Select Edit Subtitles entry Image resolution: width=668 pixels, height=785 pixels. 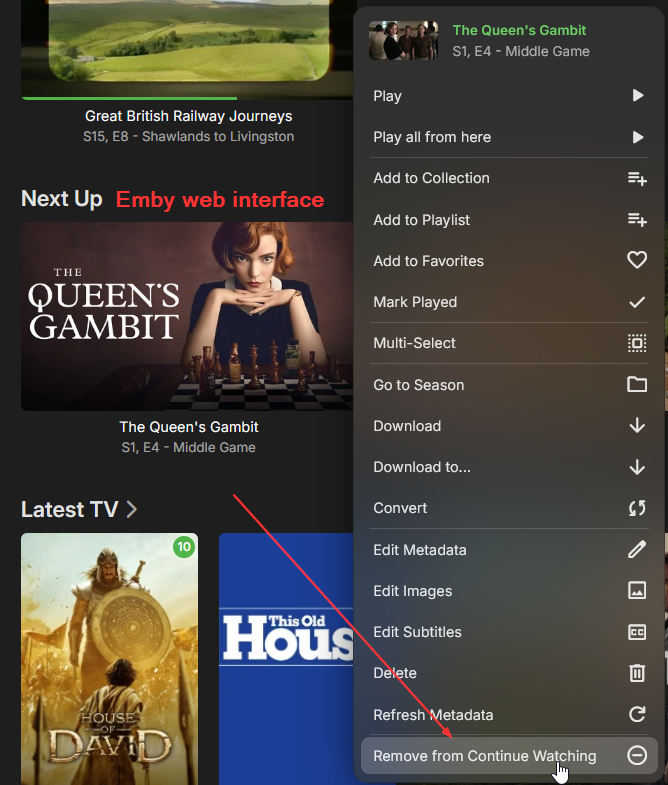click(x=509, y=632)
